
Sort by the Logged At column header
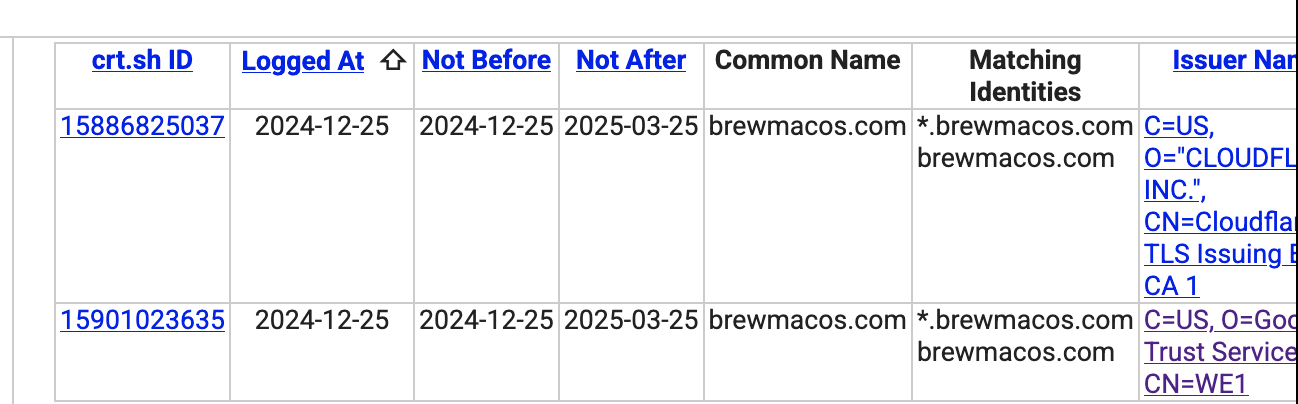coord(303,61)
